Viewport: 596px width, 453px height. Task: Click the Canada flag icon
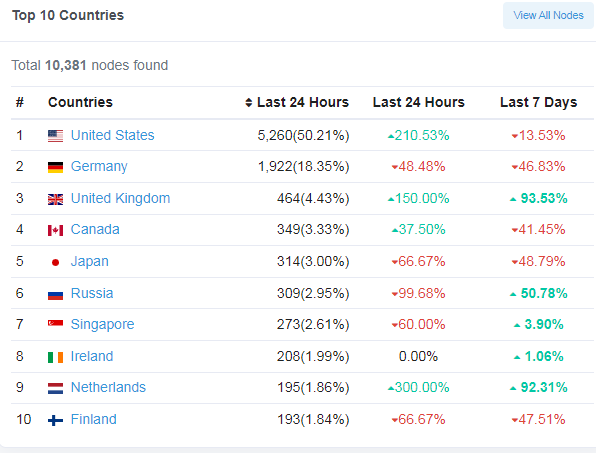point(55,230)
